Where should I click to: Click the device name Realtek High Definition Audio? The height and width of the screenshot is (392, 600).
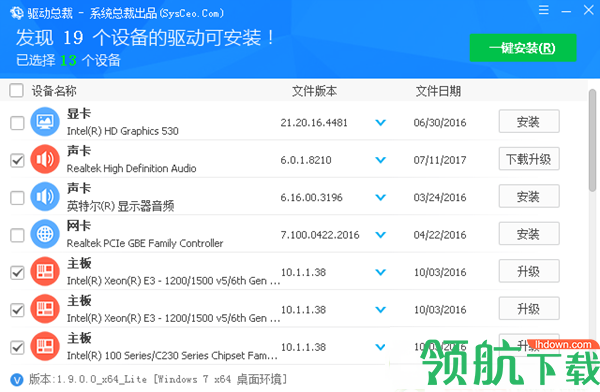coord(131,168)
